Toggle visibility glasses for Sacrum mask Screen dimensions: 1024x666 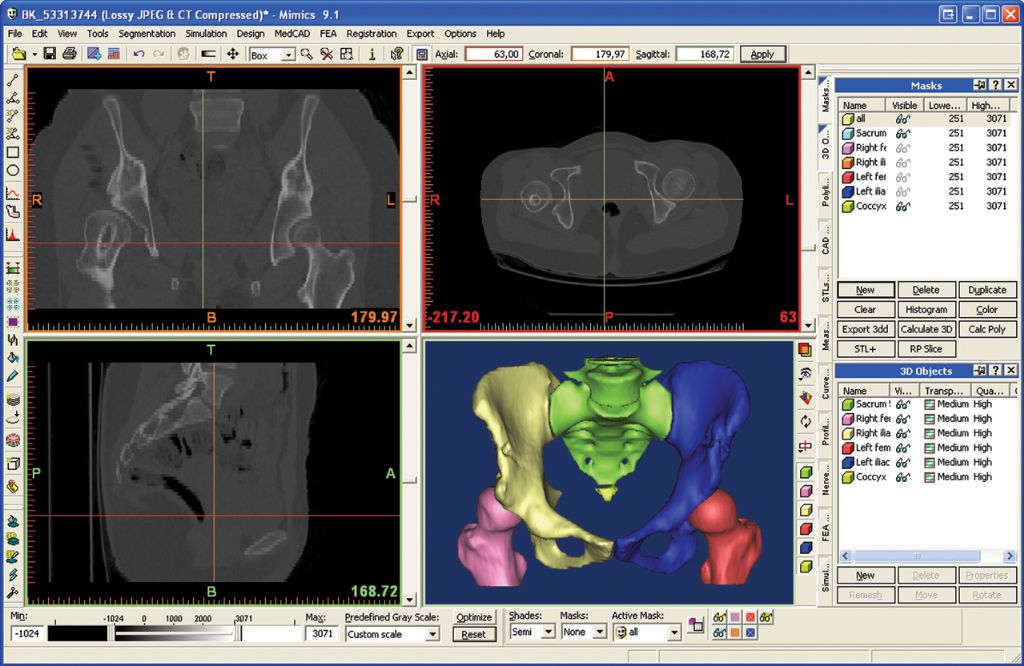[903, 133]
